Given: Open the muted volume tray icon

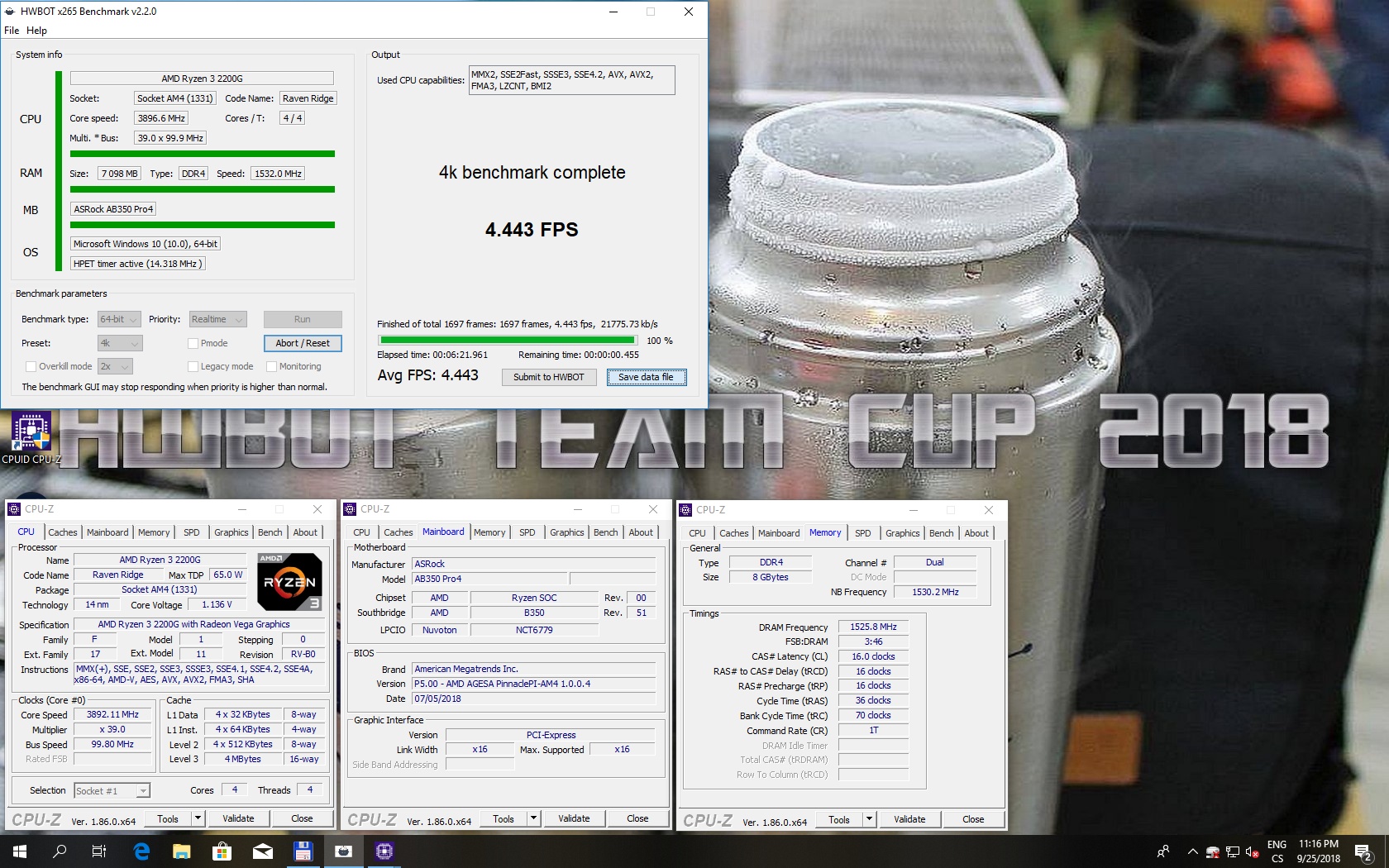Looking at the screenshot, I should coord(1253,852).
